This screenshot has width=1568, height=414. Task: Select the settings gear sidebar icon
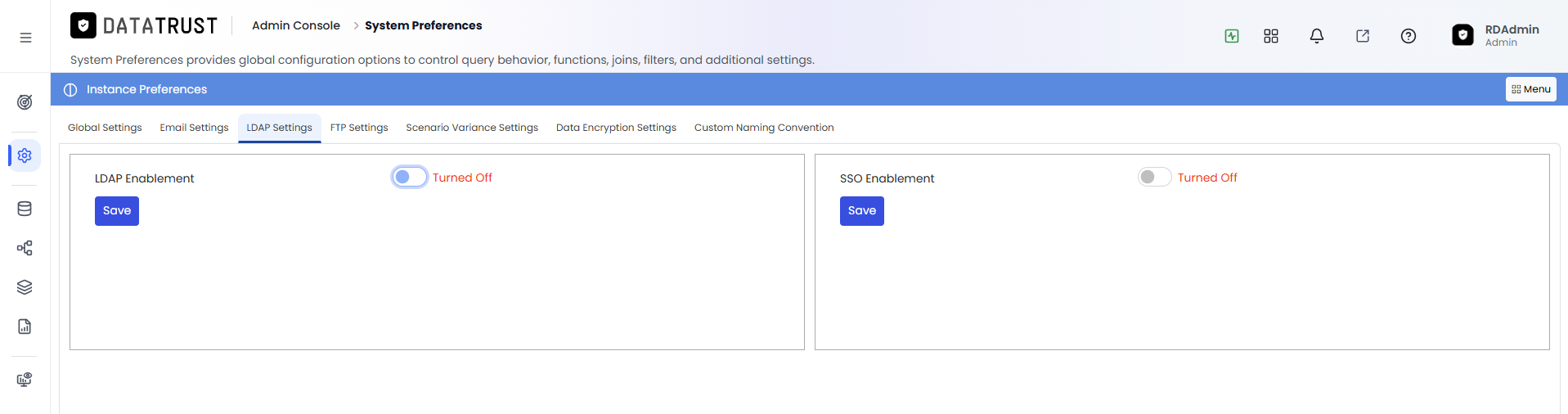tap(25, 155)
